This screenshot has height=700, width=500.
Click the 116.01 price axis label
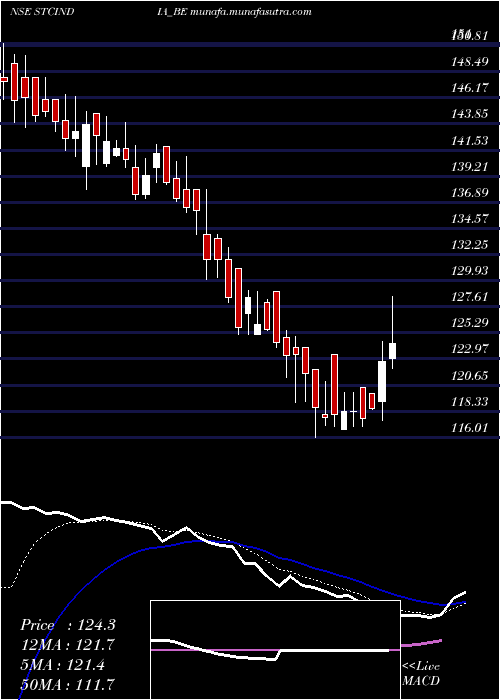pyautogui.click(x=471, y=428)
